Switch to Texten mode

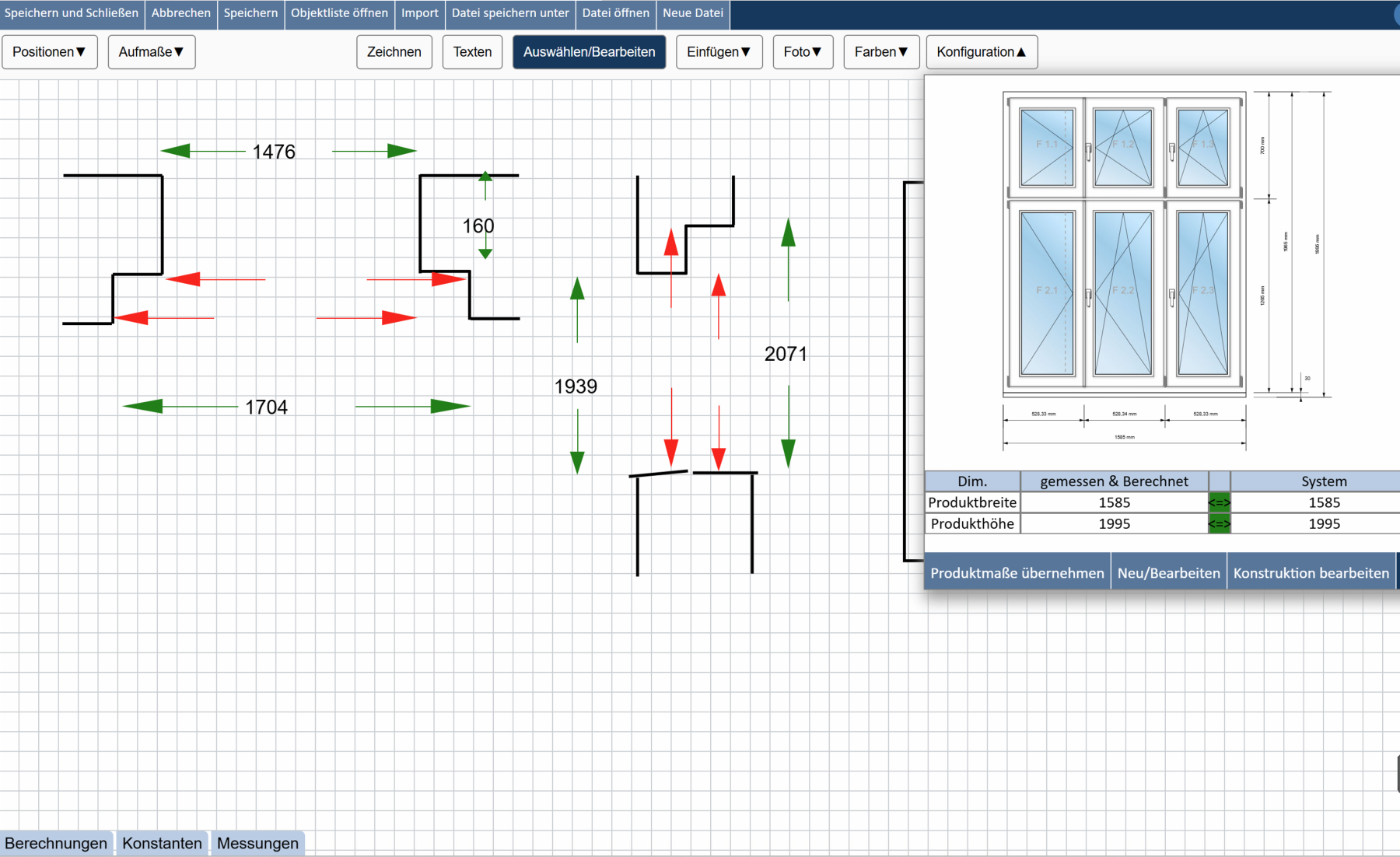point(472,52)
